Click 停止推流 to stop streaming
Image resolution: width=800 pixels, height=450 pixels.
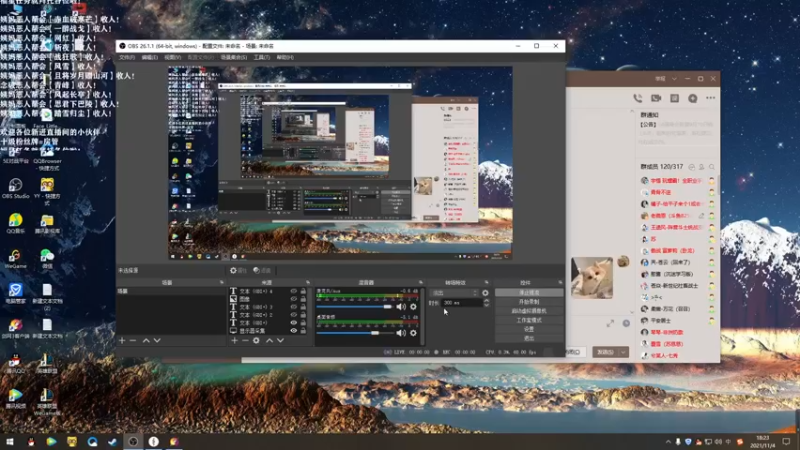(529, 292)
